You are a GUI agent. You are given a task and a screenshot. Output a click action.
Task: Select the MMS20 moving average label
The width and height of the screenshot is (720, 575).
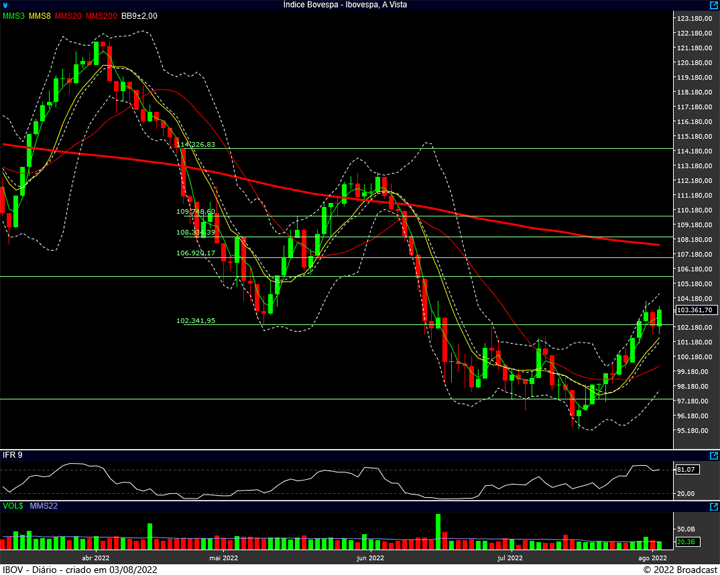pos(68,16)
